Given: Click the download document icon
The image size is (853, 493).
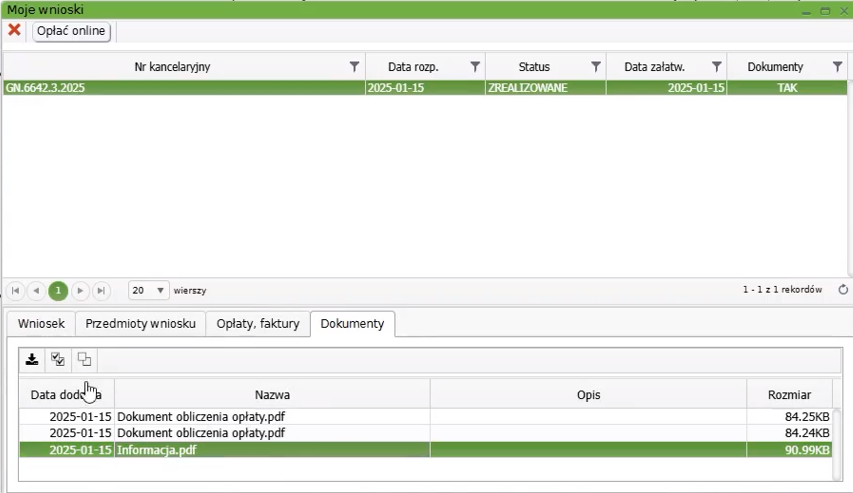Looking at the screenshot, I should coord(32,360).
